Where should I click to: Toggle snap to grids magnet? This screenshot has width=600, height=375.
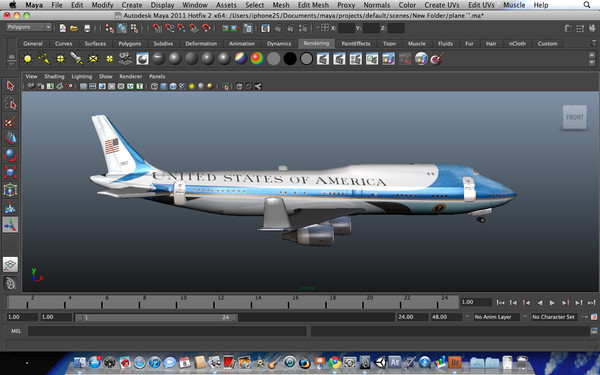pyautogui.click(x=157, y=28)
